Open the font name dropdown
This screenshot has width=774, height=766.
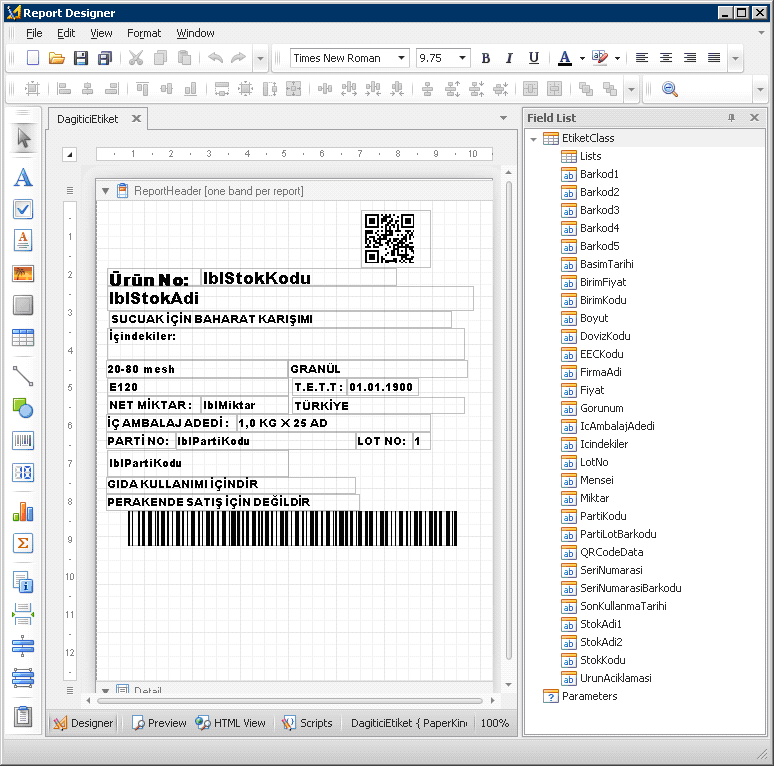(402, 58)
